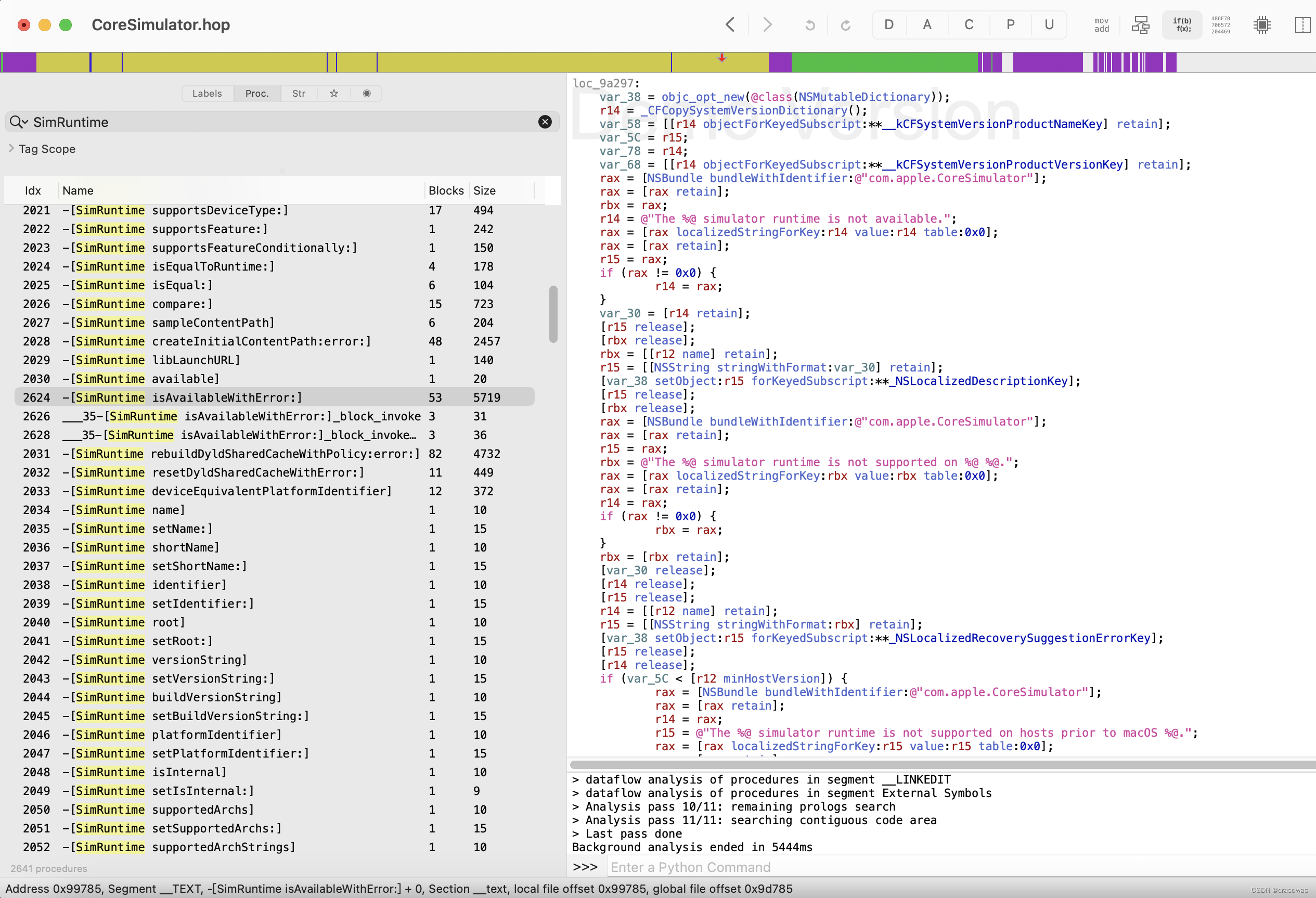Switch to hexadecimal view icon
The image size is (1316, 898).
click(1220, 25)
